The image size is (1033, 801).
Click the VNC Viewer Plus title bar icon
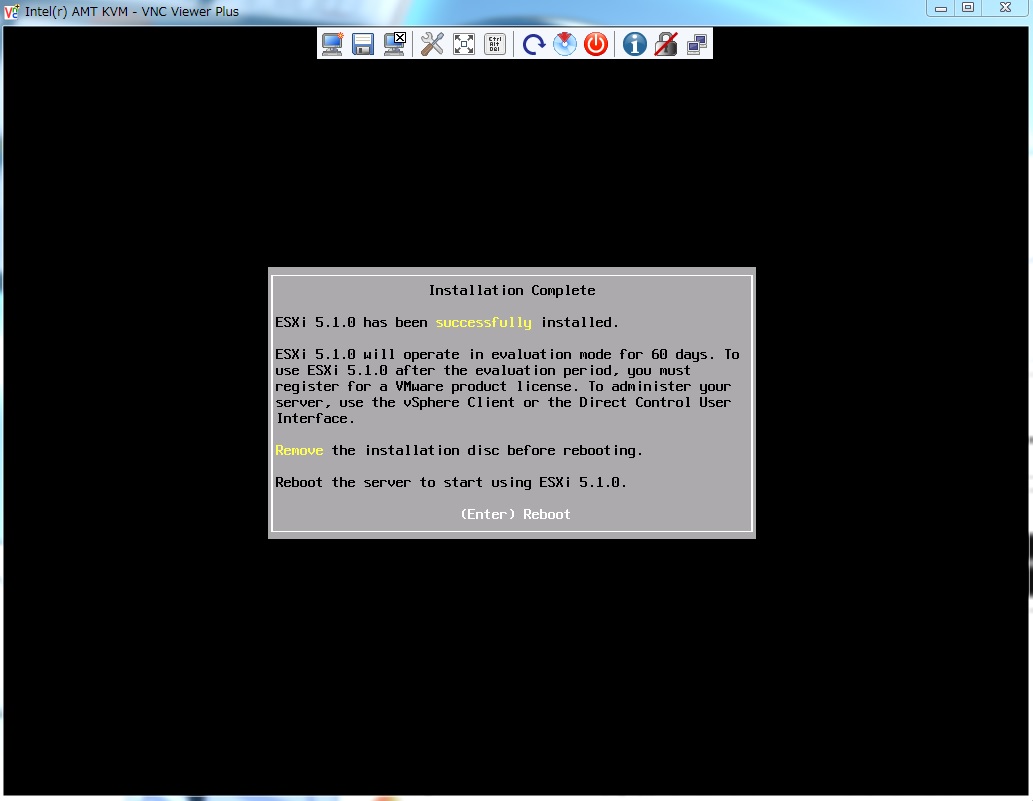point(11,11)
